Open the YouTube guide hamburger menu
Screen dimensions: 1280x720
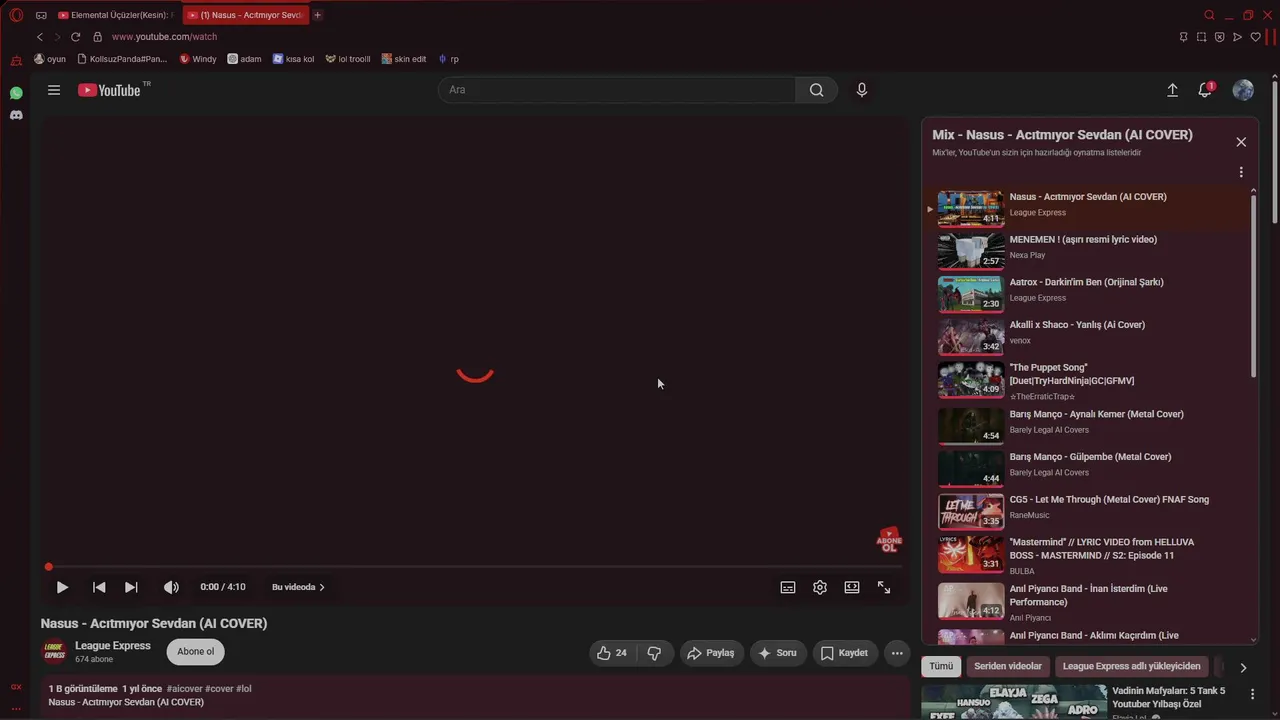(x=54, y=90)
